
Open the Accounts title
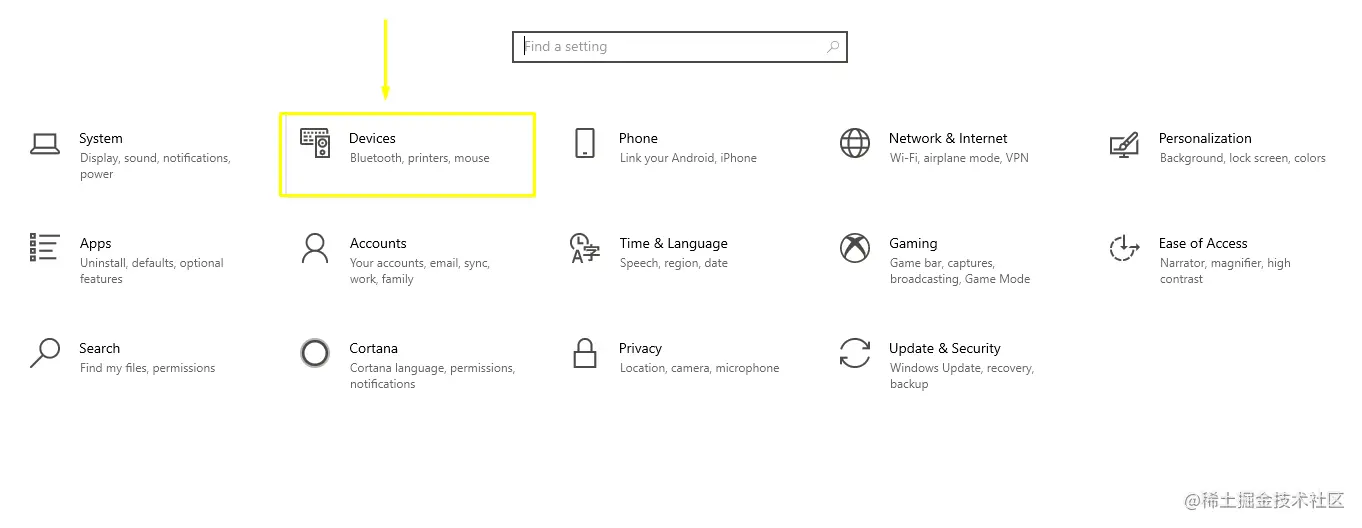point(378,243)
